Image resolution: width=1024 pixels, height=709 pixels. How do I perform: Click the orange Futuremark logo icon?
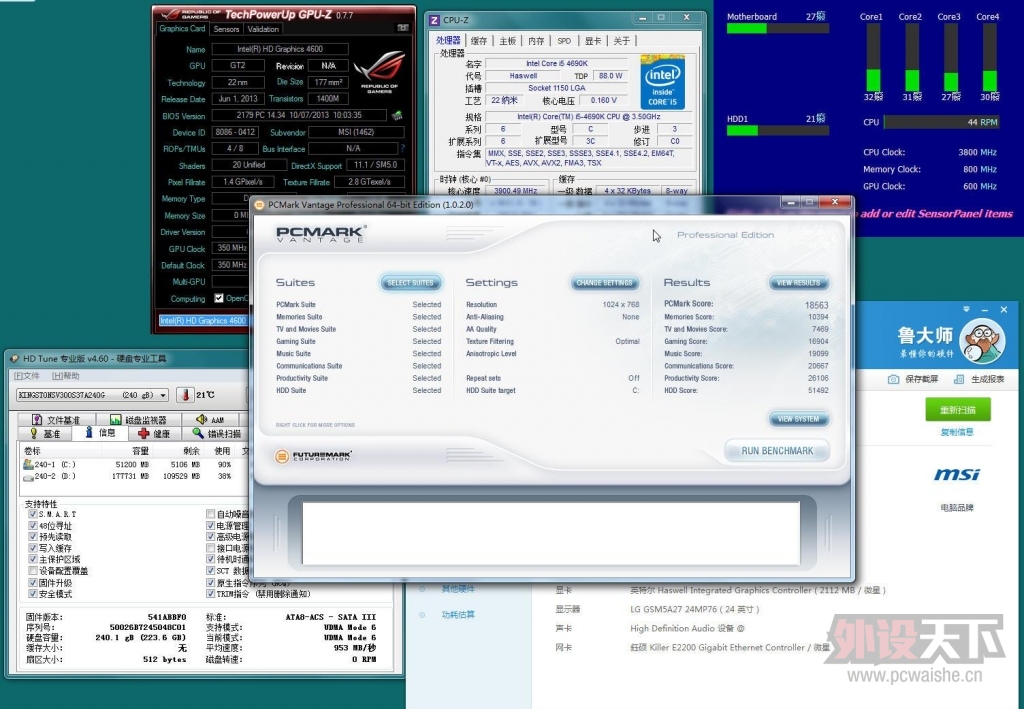point(281,456)
